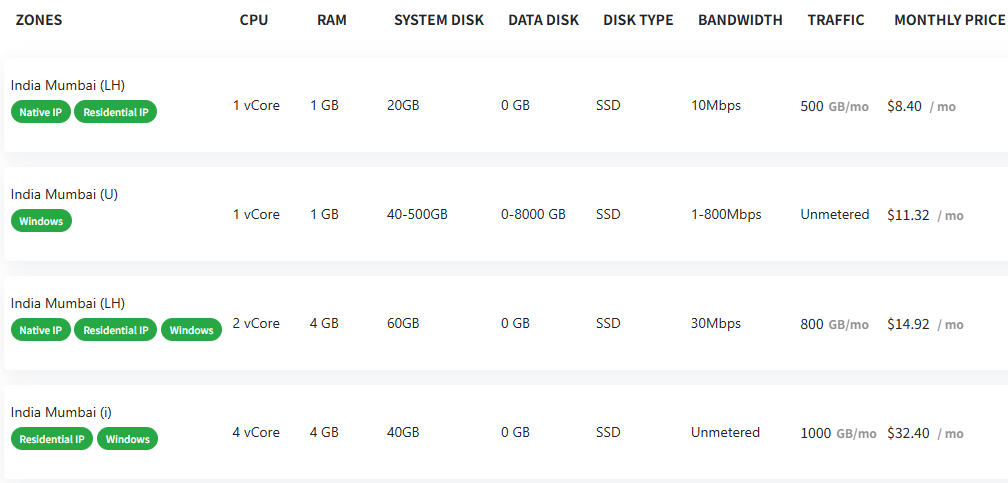Click Windows badge under India Mumbai (U)
Viewport: 1008px width, 483px height.
click(41, 221)
